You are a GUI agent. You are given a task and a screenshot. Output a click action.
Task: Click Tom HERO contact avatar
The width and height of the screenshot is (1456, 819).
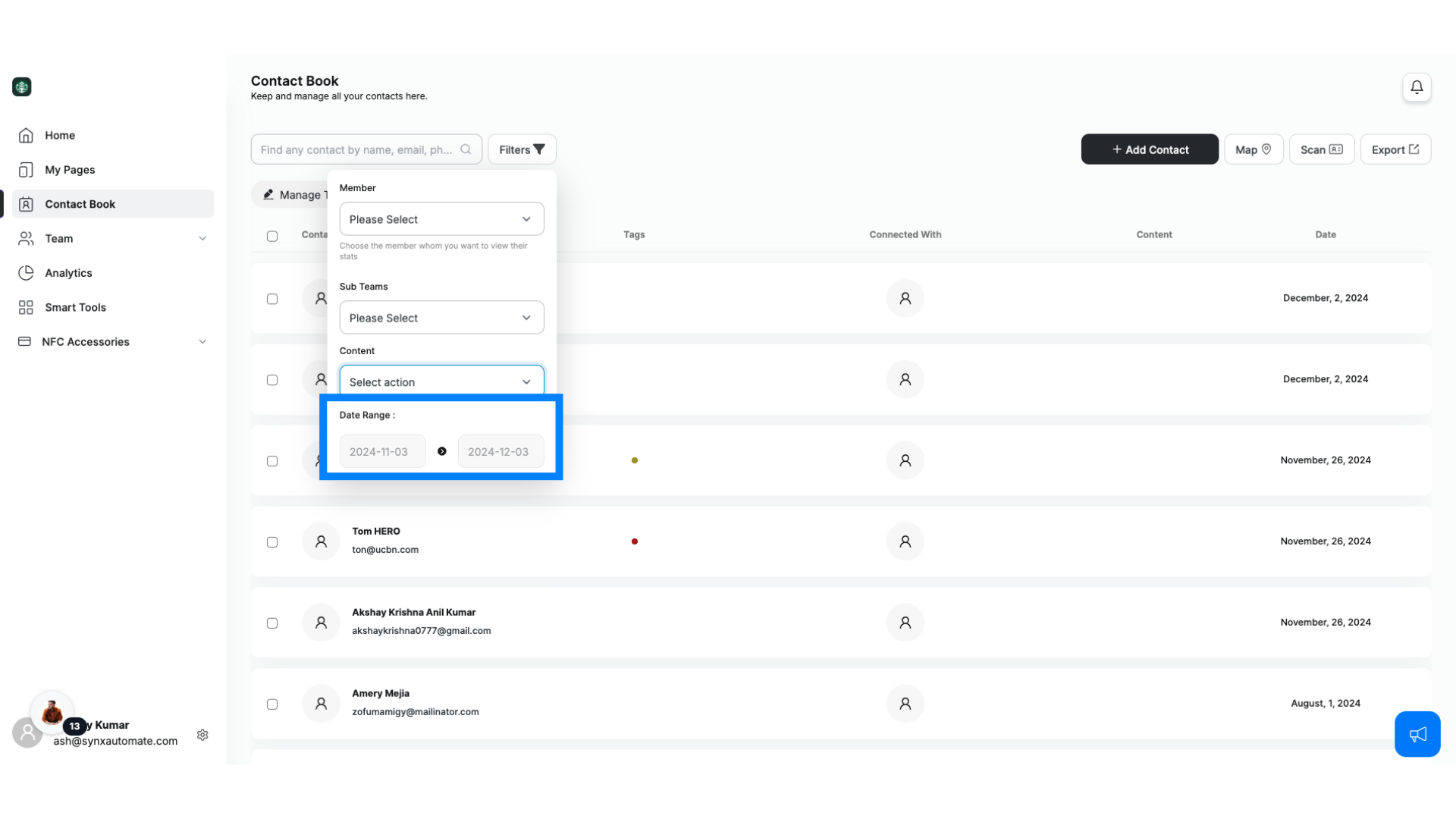[321, 541]
